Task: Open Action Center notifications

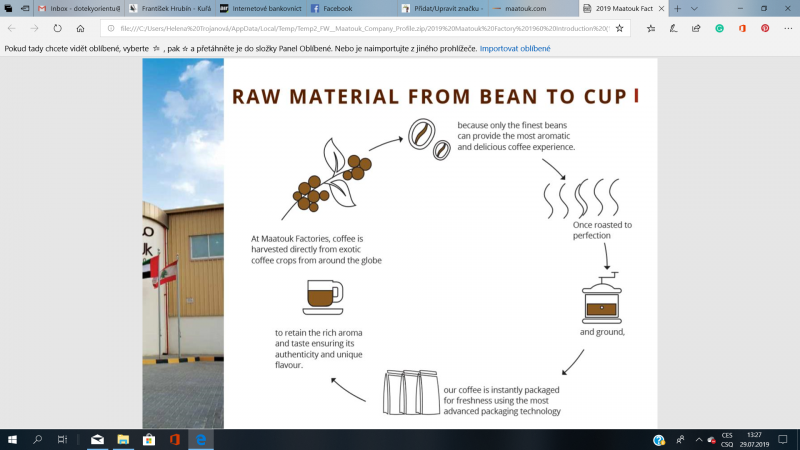Action: point(783,440)
